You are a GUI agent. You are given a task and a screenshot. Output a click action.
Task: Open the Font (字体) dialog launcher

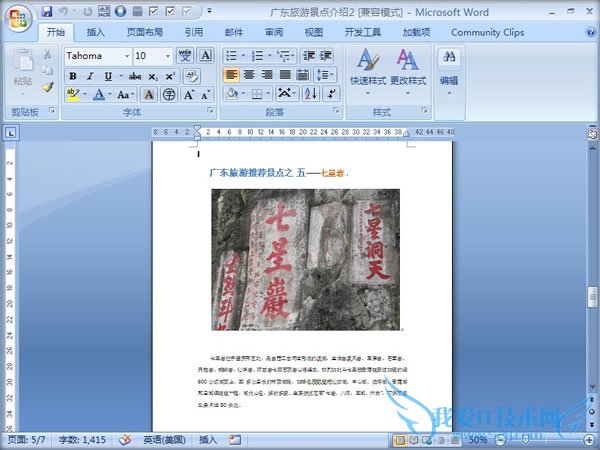(x=210, y=110)
